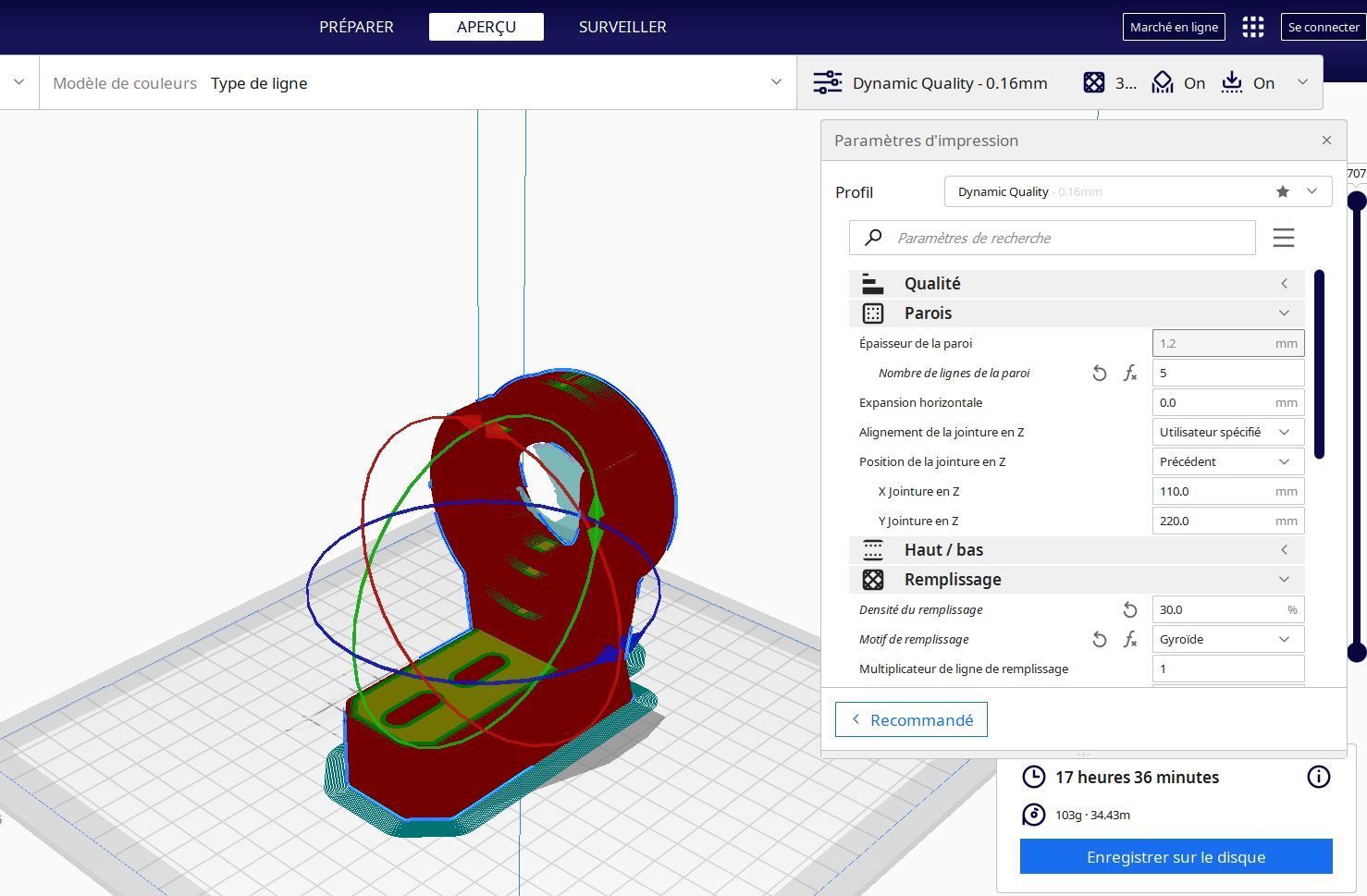Click the print settings sliders icon
Screen dimensions: 1367x896
tap(827, 82)
